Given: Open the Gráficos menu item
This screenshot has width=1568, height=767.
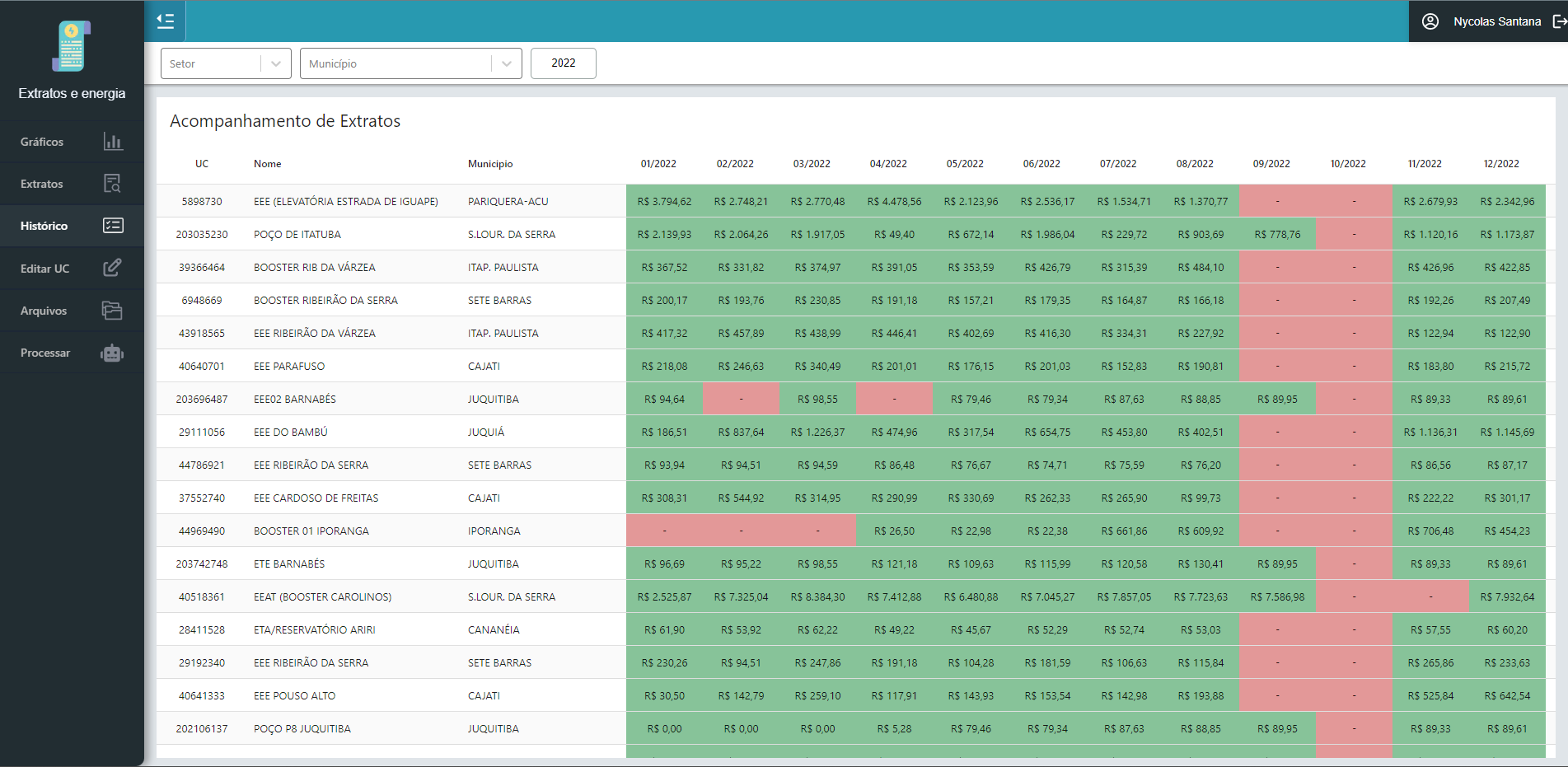Looking at the screenshot, I should click(x=42, y=142).
